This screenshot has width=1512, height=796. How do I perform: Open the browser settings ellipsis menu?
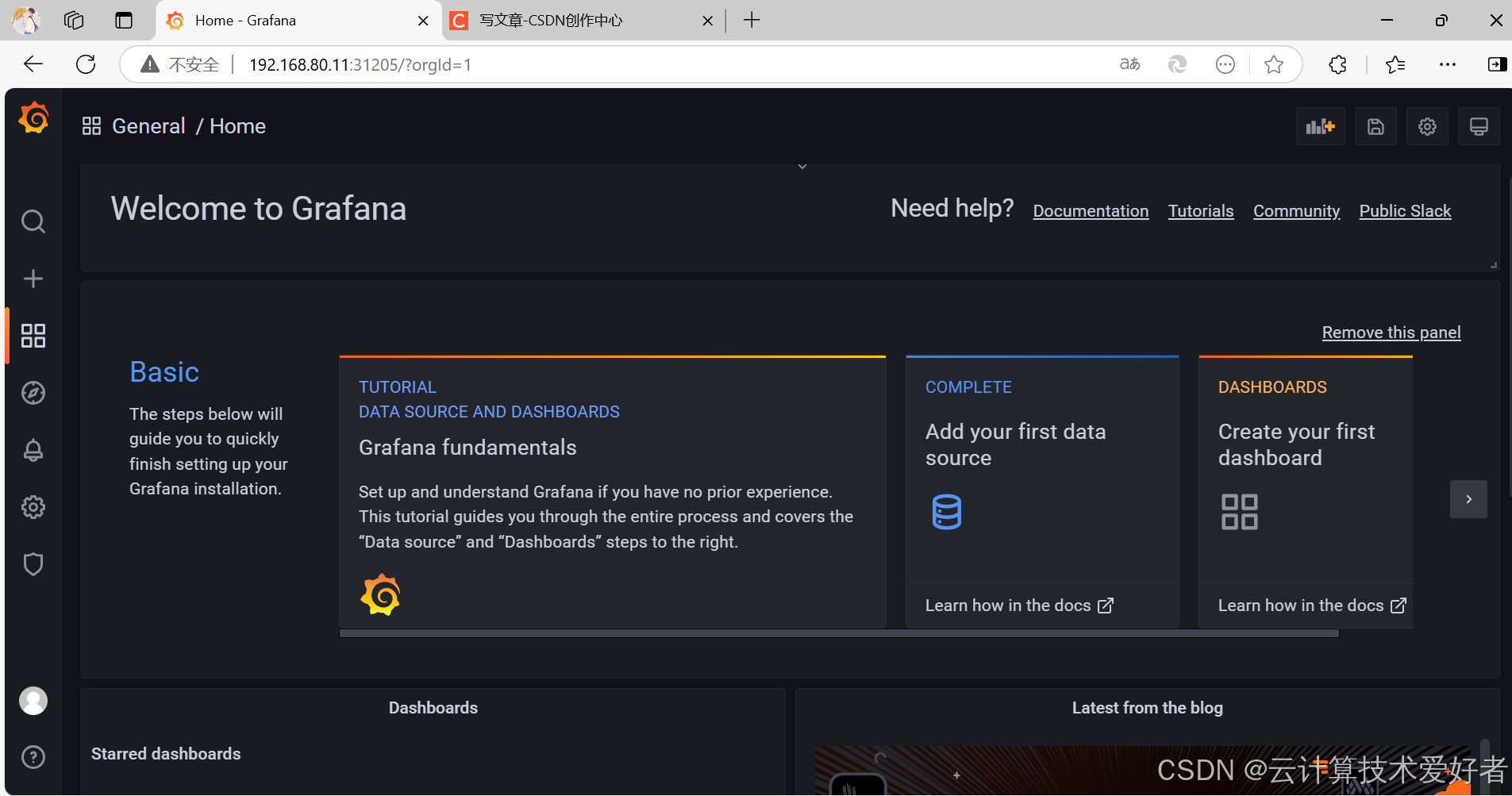1448,64
